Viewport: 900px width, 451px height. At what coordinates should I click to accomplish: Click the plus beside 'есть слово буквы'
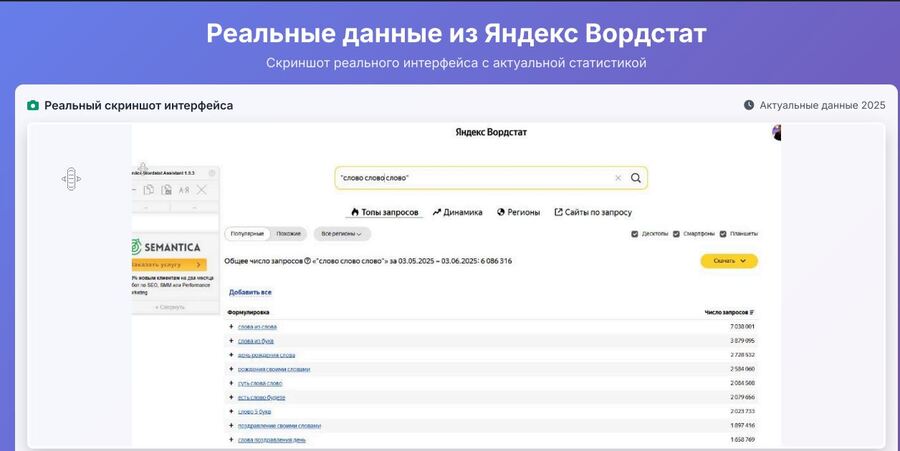231,397
